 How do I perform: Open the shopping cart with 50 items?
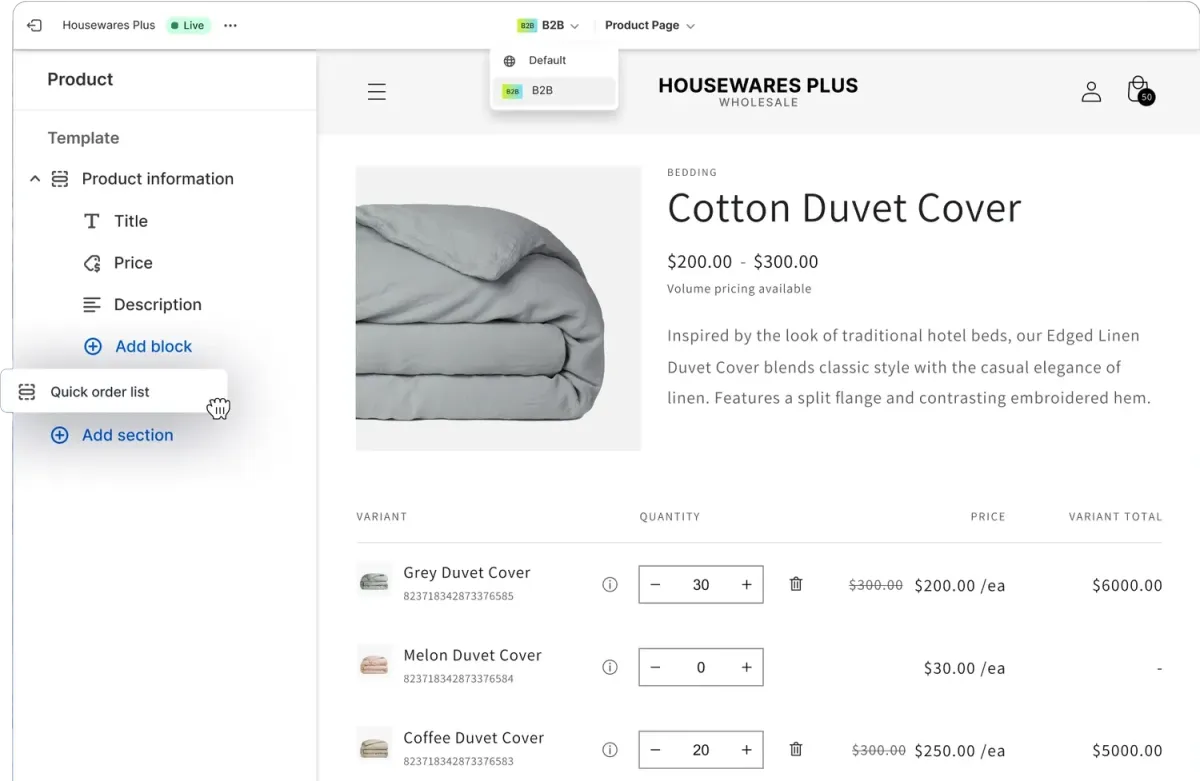1140,90
